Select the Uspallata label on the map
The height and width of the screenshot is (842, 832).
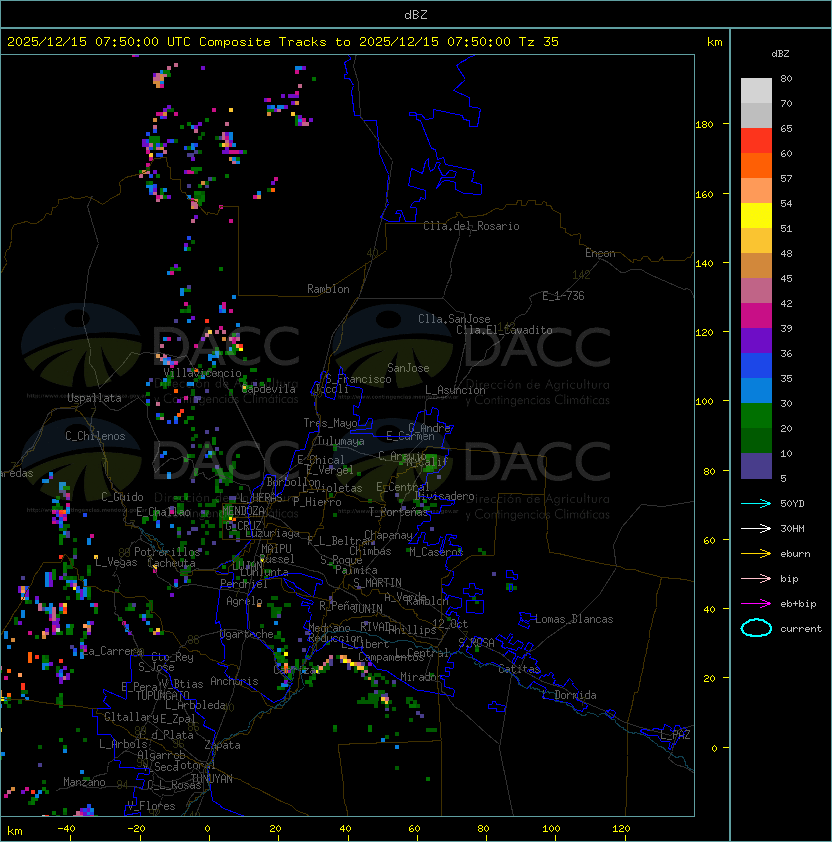pos(95,398)
